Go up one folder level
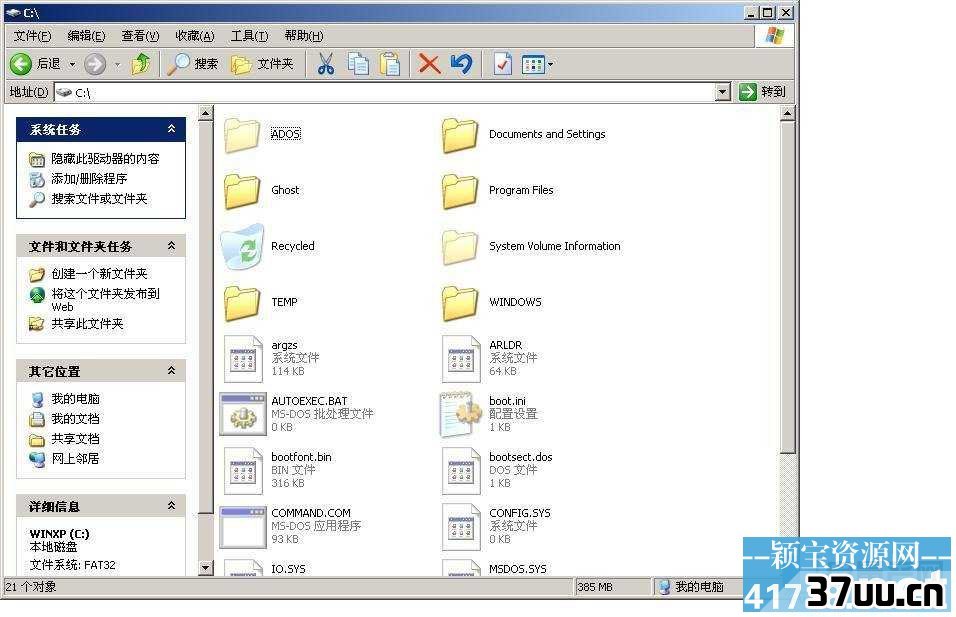 (x=141, y=63)
